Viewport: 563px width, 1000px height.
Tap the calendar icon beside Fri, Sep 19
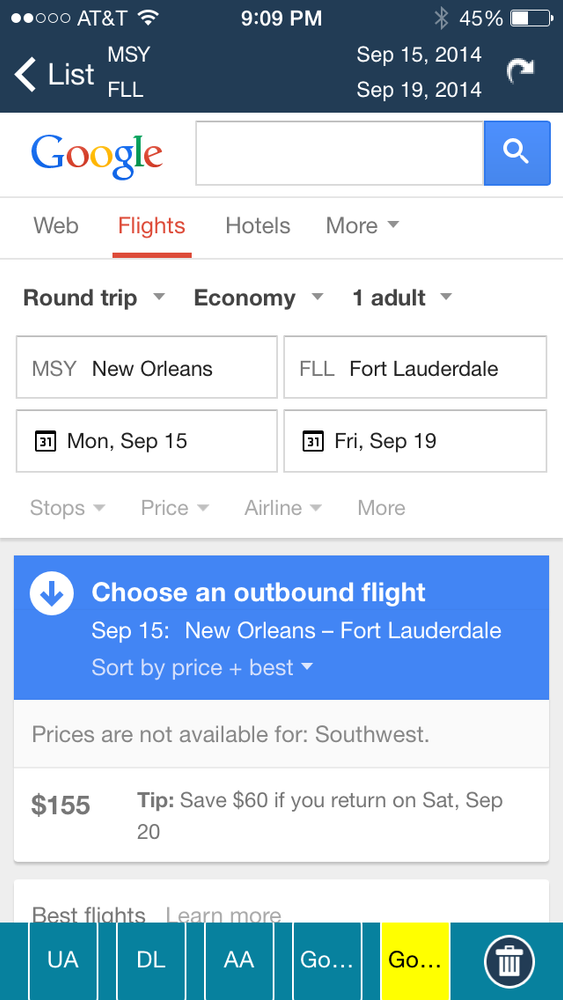[x=312, y=441]
